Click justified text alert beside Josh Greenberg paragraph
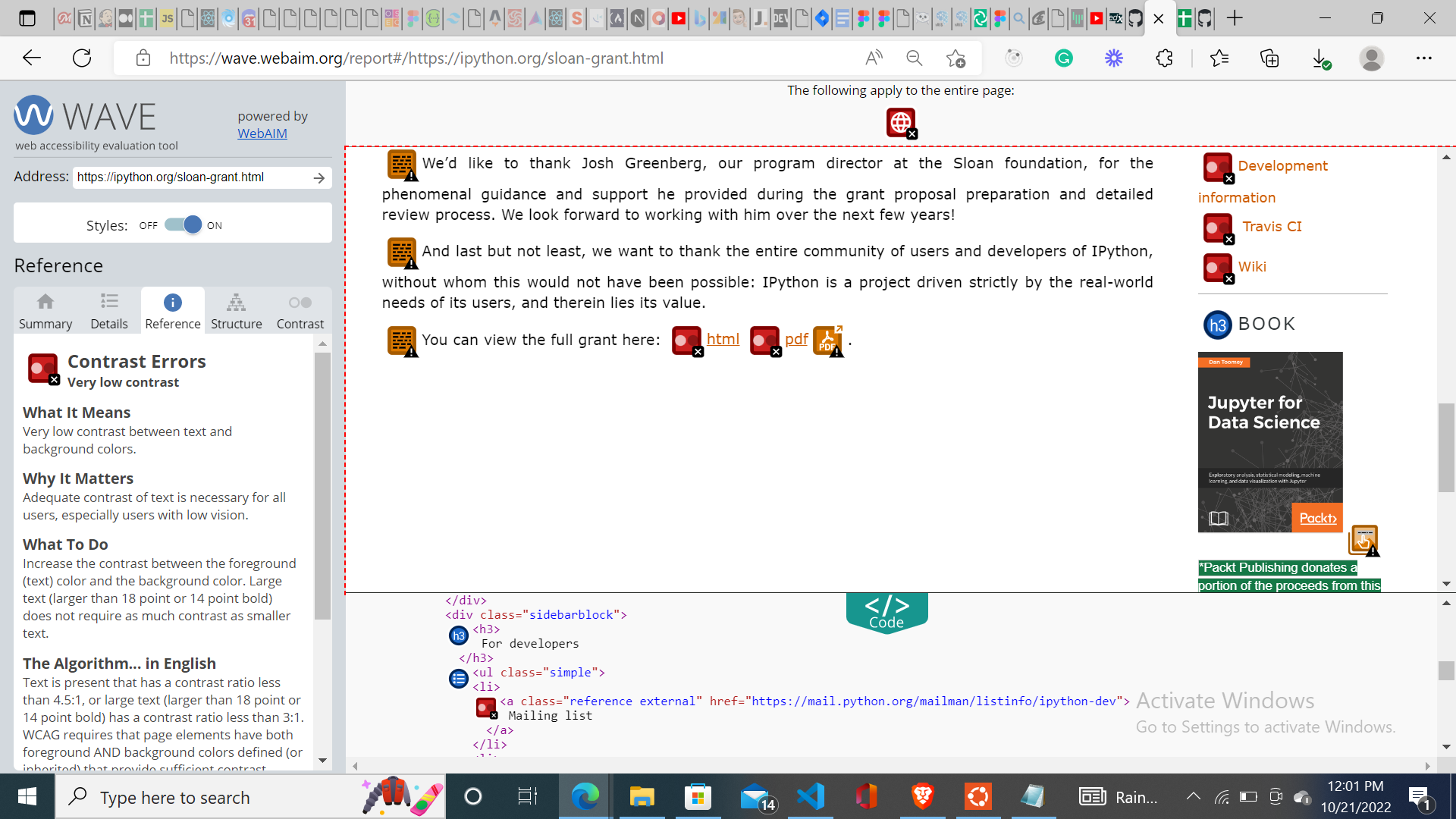 (x=401, y=165)
